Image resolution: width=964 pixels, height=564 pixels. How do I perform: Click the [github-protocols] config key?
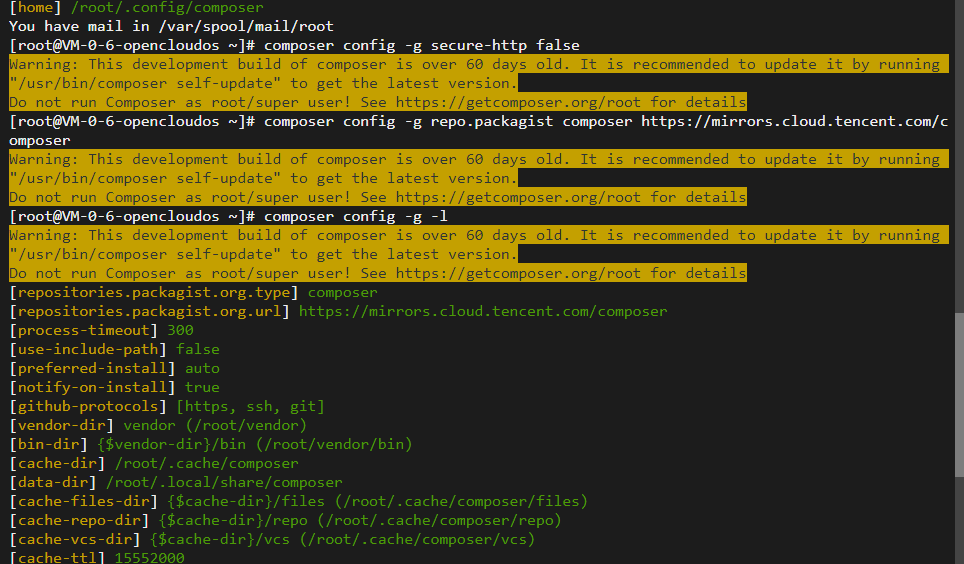[x=88, y=406]
